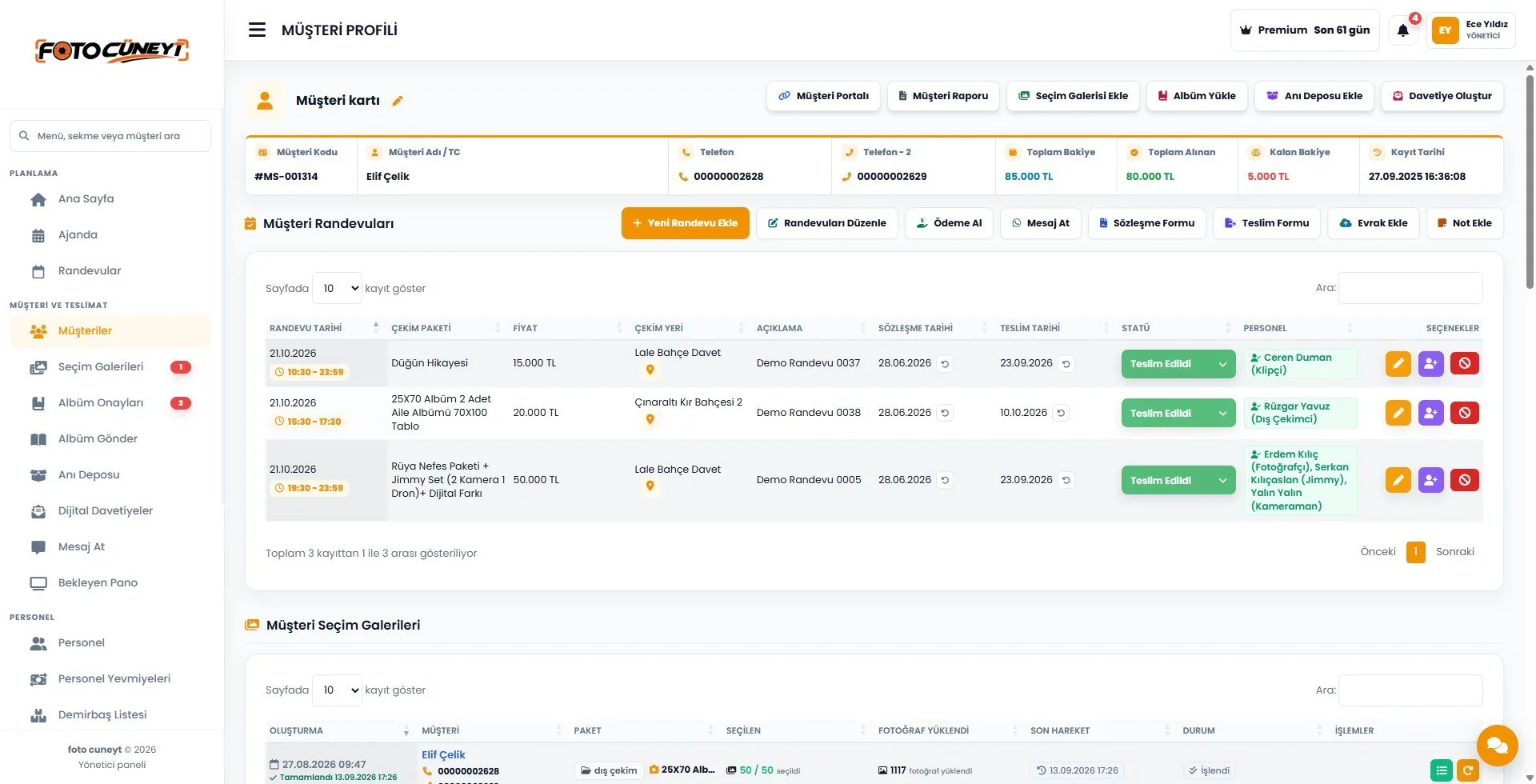Click the Ara search box in appointments

[1410, 288]
